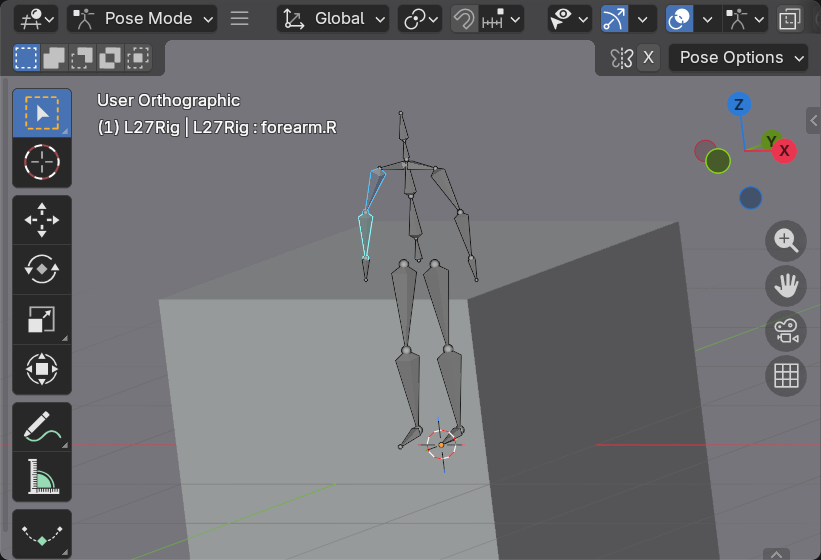Viewport: 821px width, 560px height.
Task: Open the pose overlay options icon
Action: click(744, 19)
